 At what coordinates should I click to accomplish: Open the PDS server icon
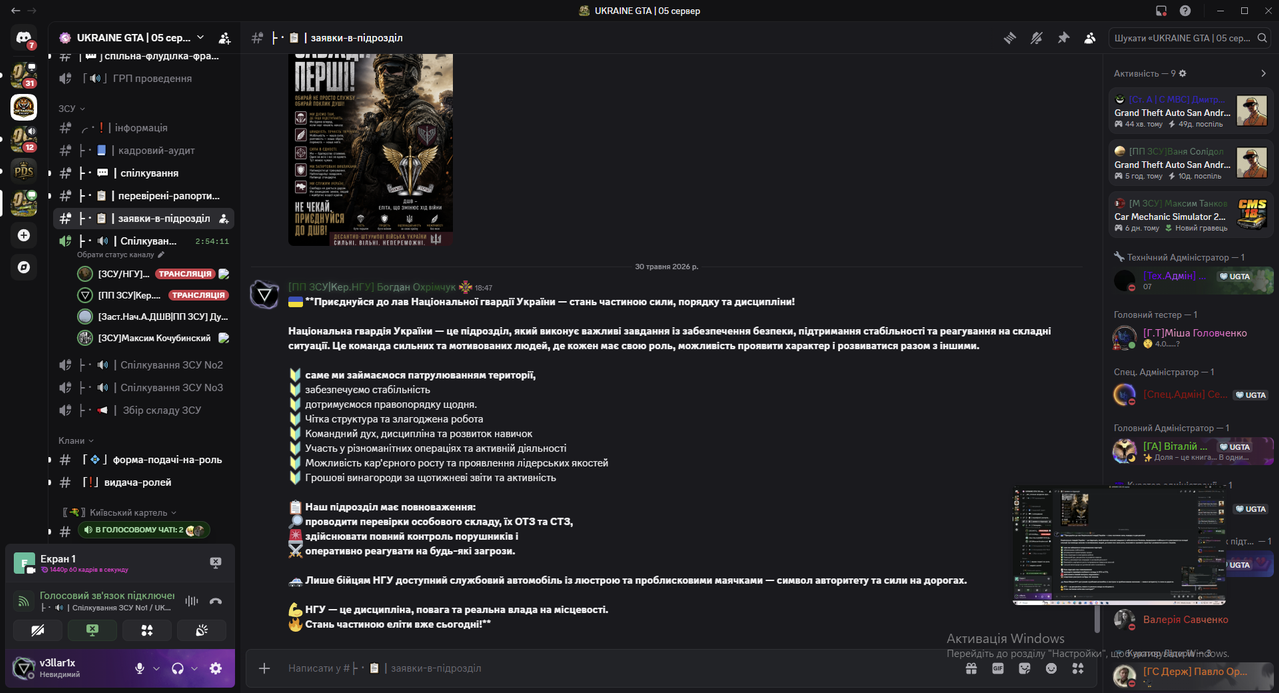click(x=24, y=171)
